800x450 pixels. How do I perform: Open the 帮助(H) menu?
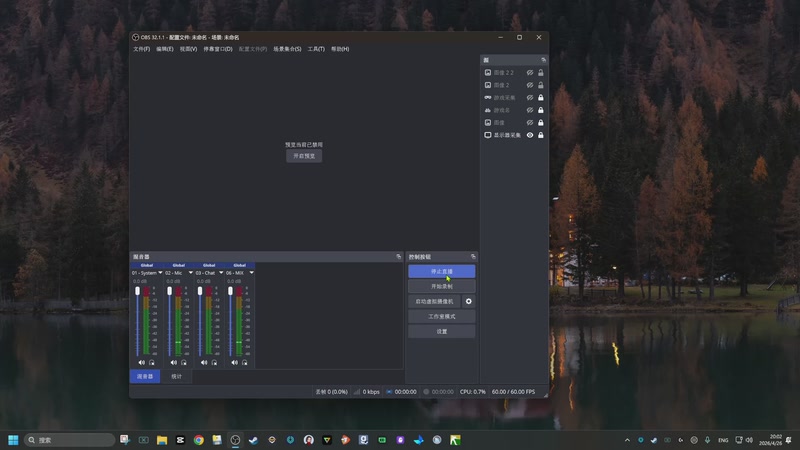(x=340, y=49)
